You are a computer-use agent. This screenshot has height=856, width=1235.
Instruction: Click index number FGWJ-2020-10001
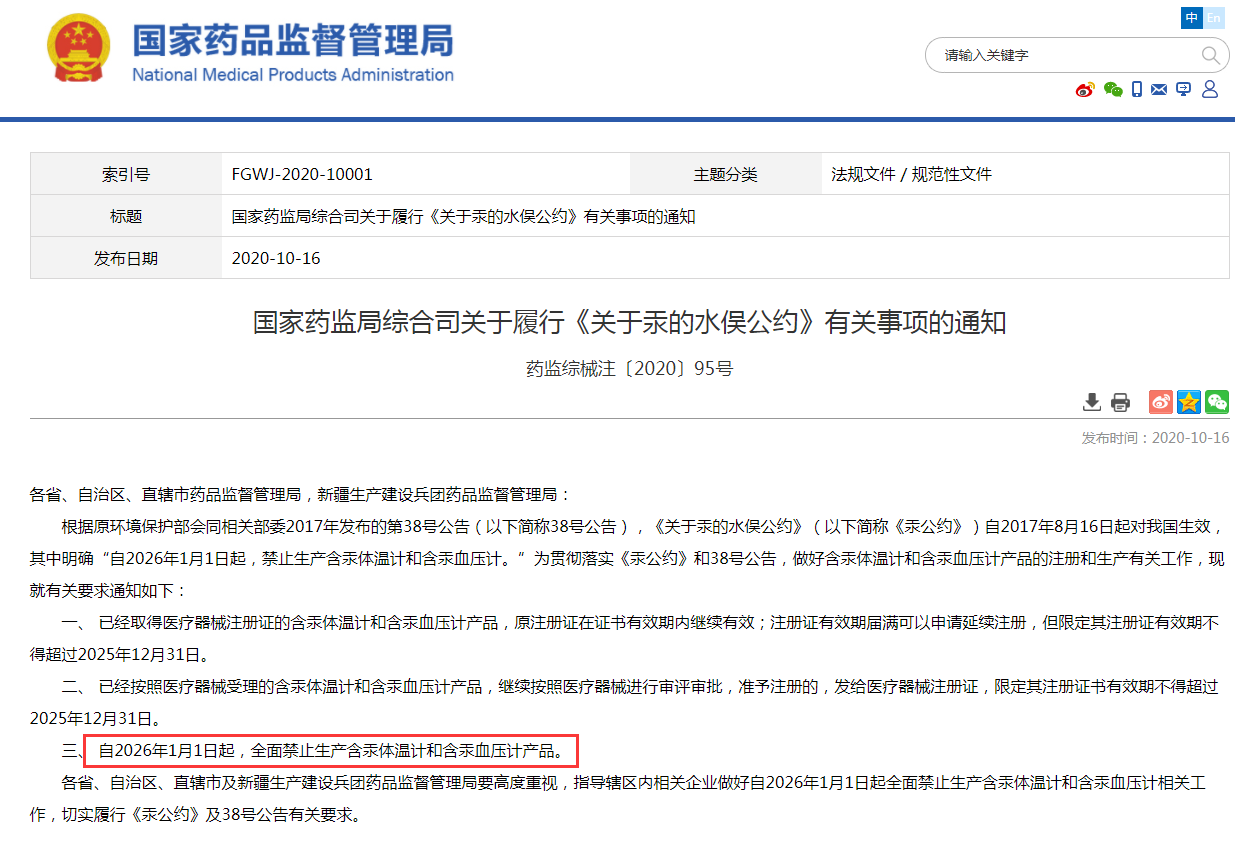302,174
